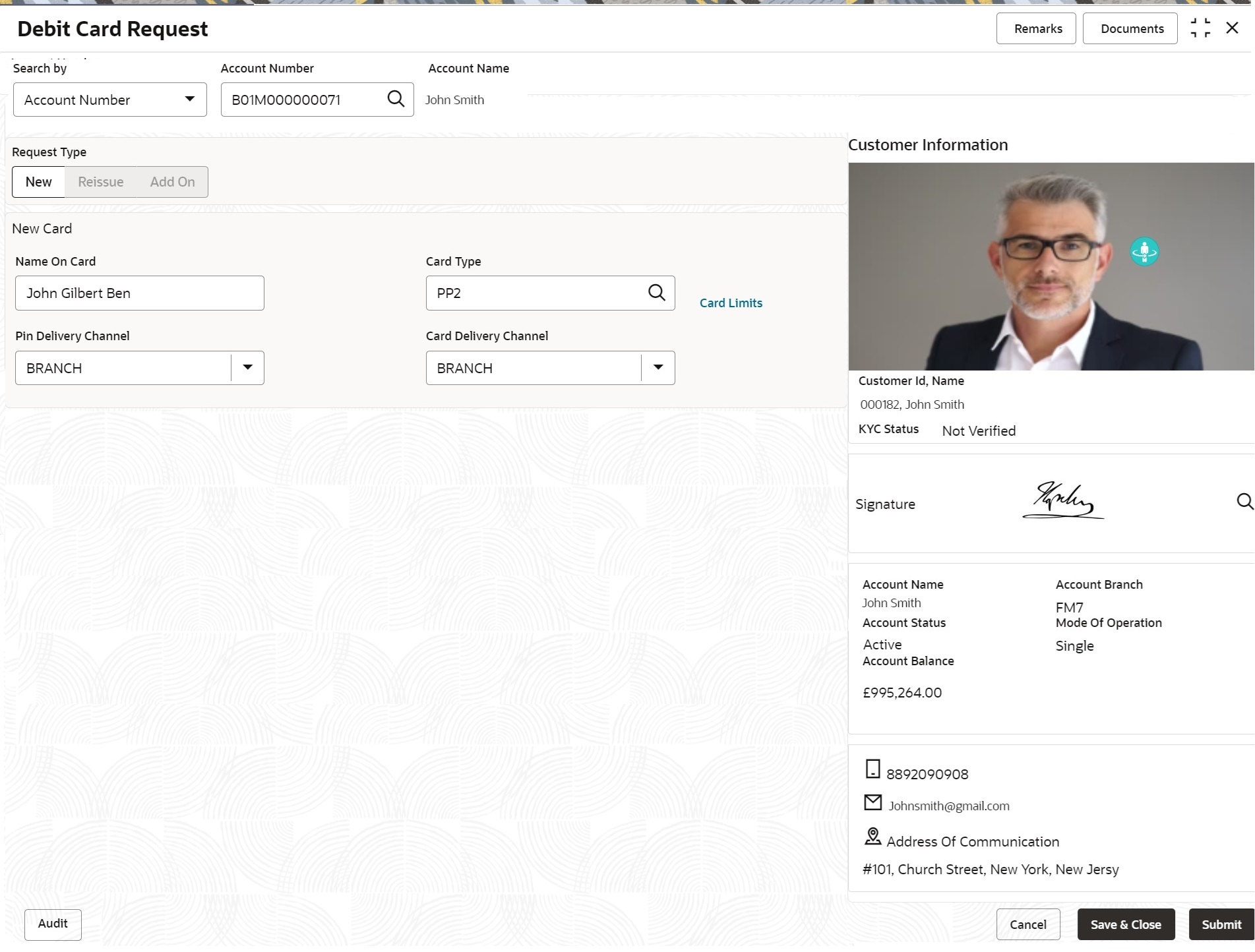Open the Documents panel
This screenshot has width=1255, height=952.
point(1130,28)
